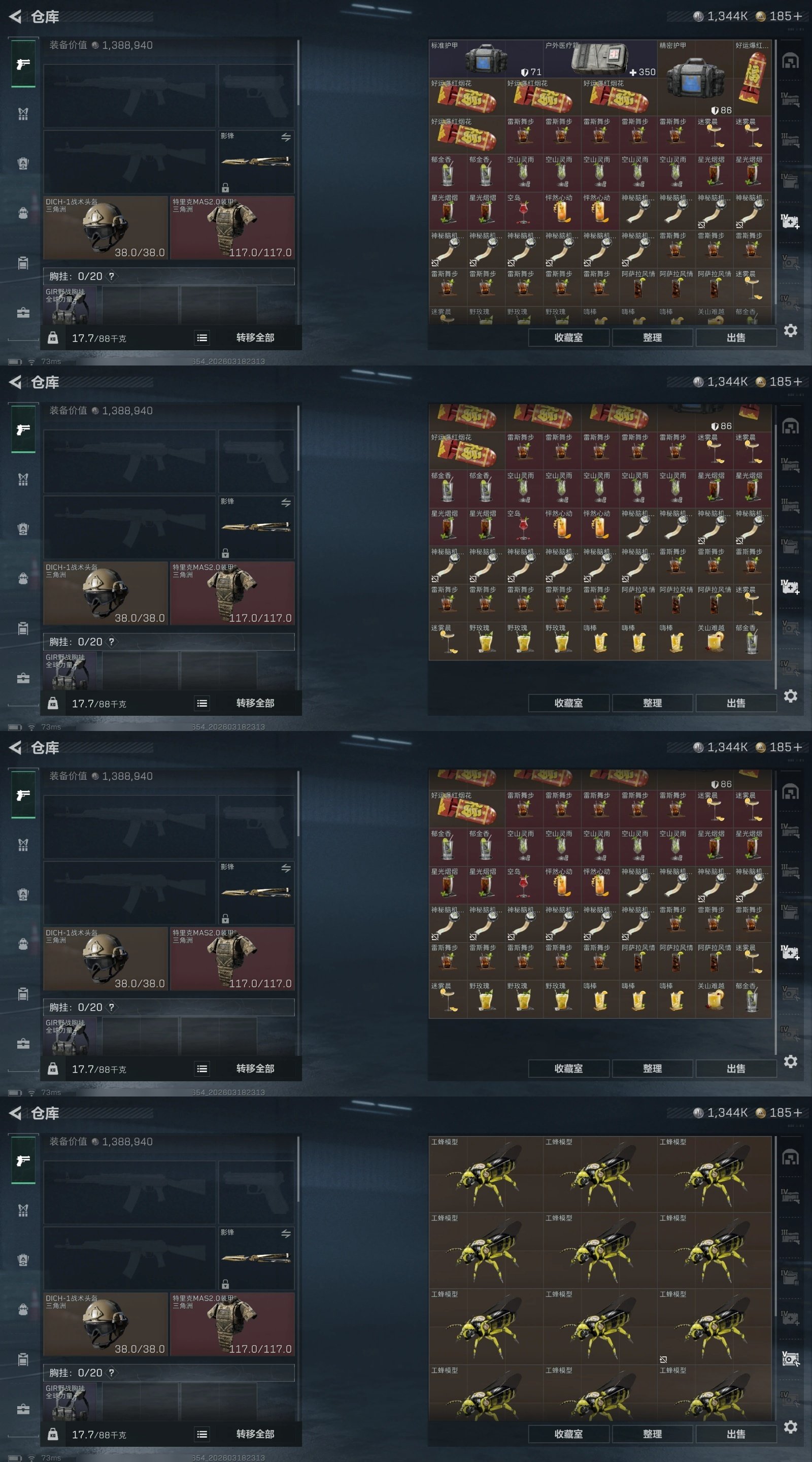Click the upright 好运爆红 firework item
This screenshot has height=1462, width=812.
[752, 78]
